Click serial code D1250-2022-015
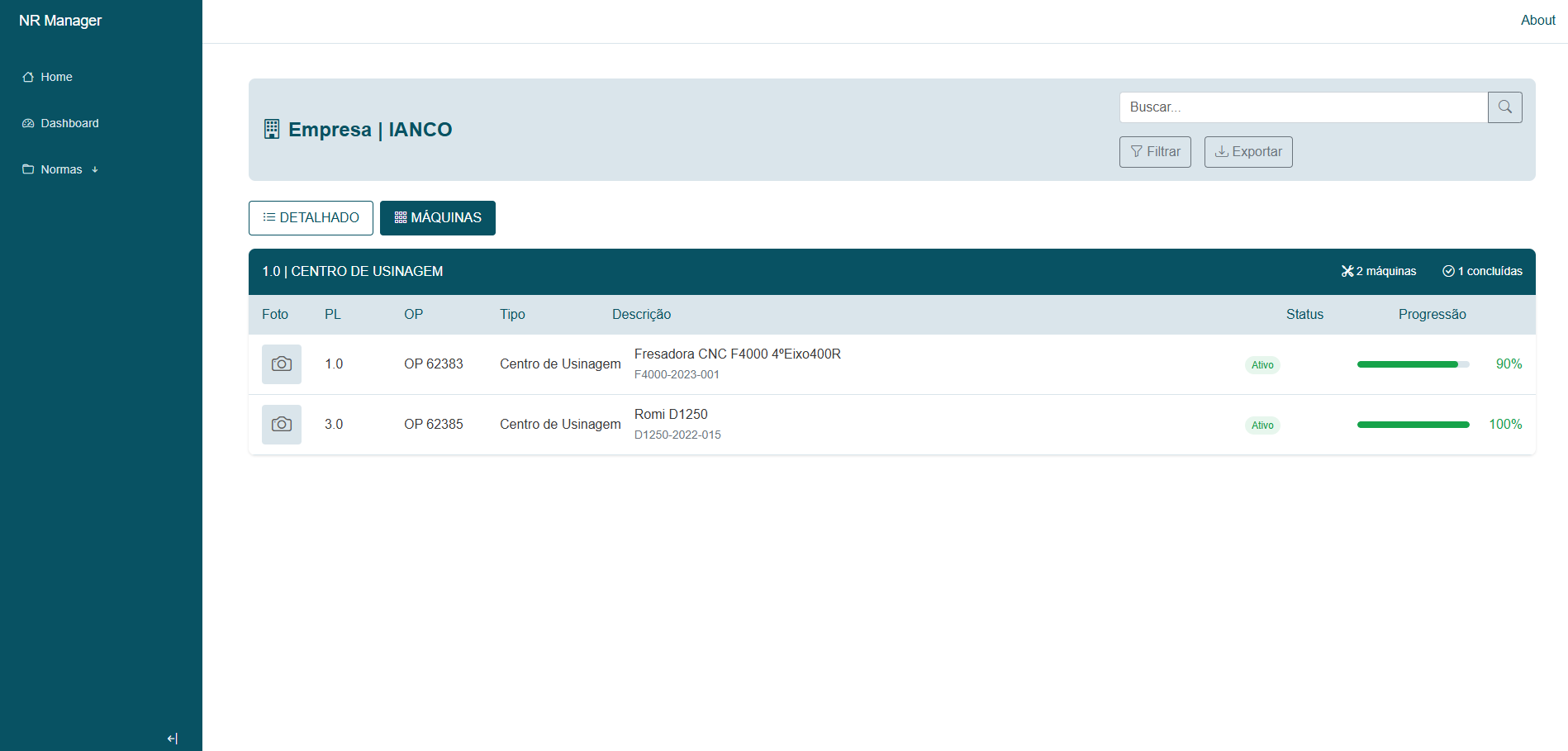Screen dimensions: 1568x751 677,435
